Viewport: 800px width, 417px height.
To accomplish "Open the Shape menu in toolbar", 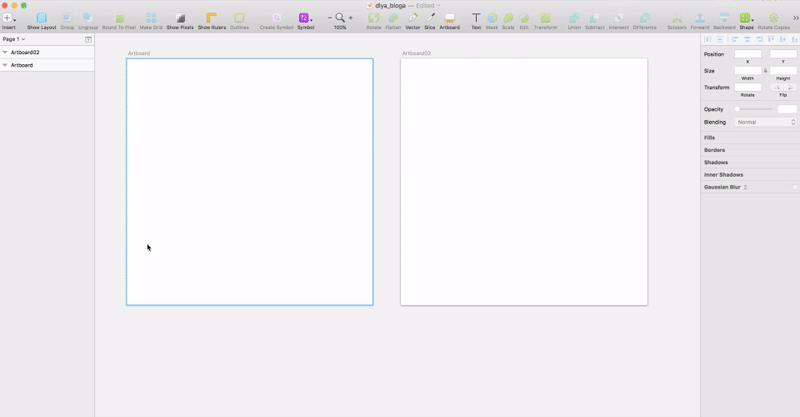I will point(746,19).
